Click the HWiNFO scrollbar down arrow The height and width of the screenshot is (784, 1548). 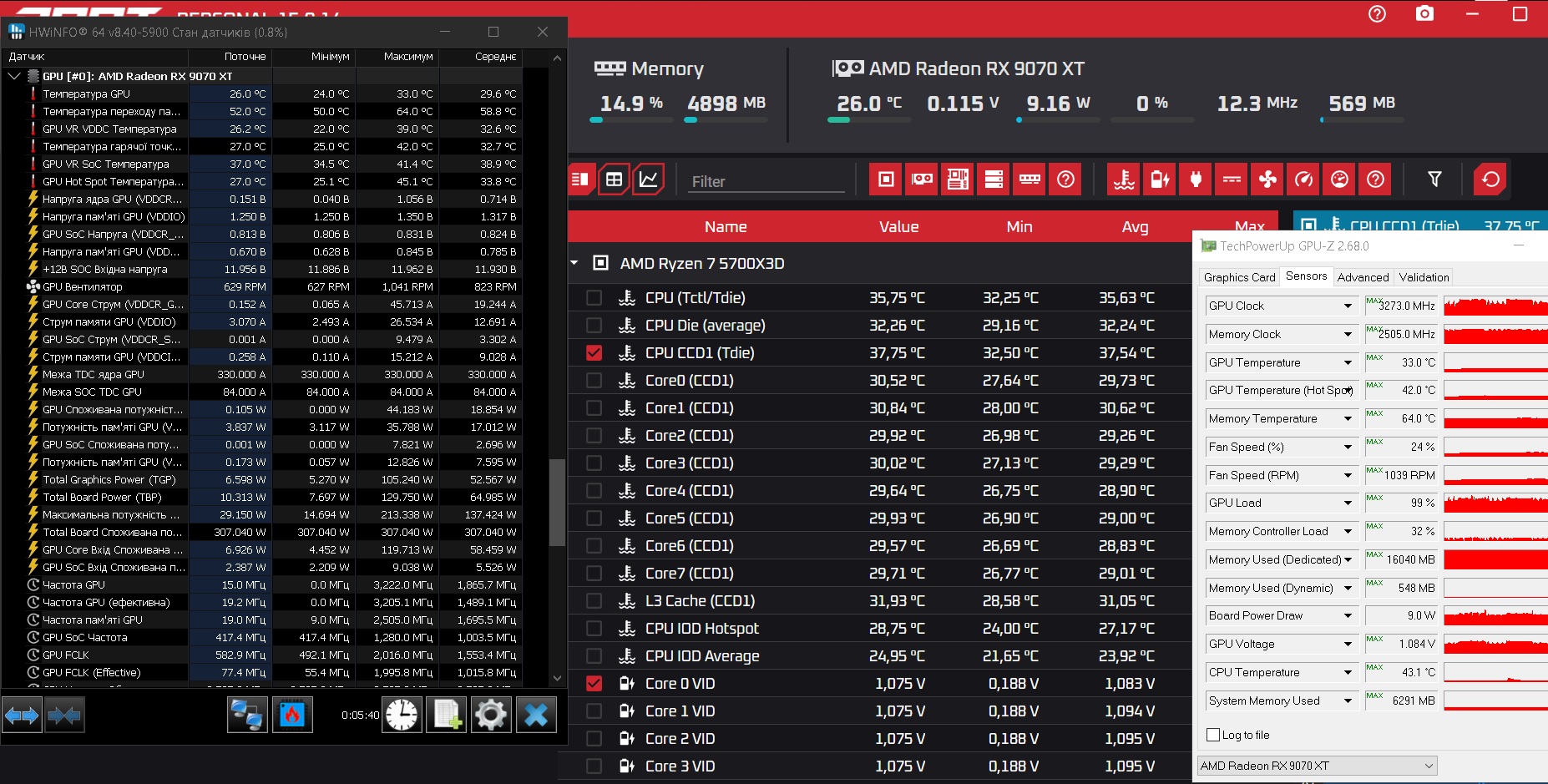point(557,678)
